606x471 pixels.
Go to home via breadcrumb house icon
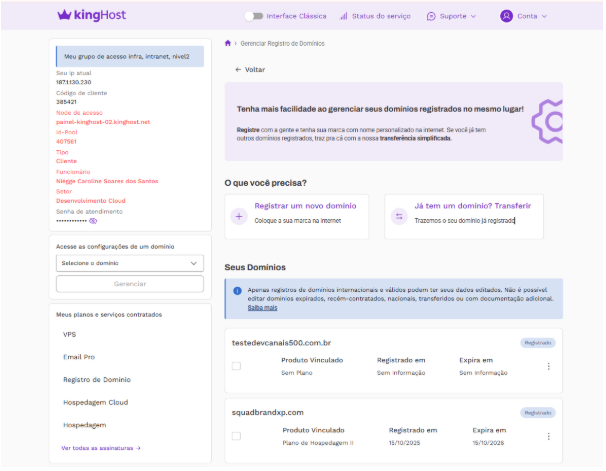tap(228, 43)
